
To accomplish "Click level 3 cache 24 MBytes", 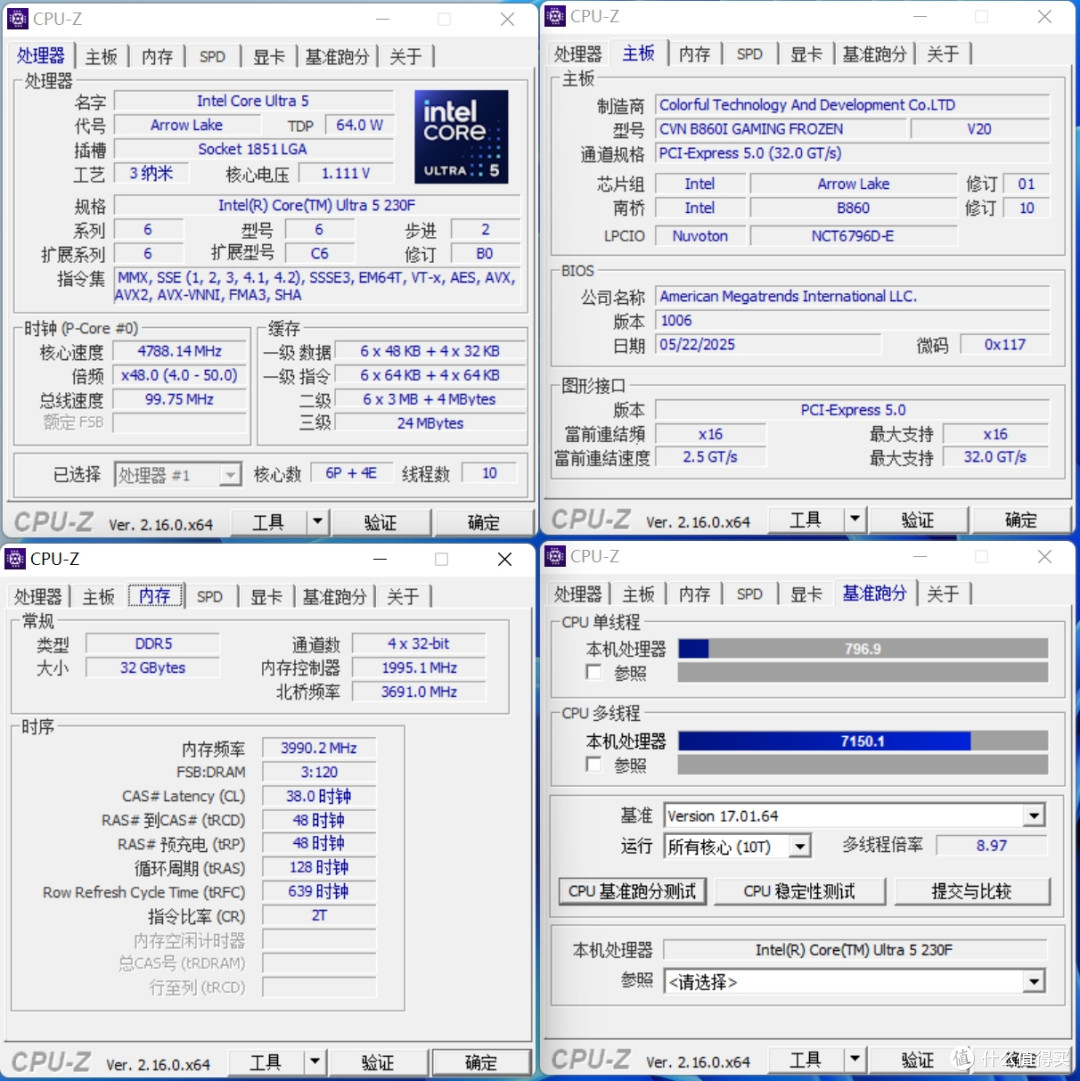I will (430, 423).
